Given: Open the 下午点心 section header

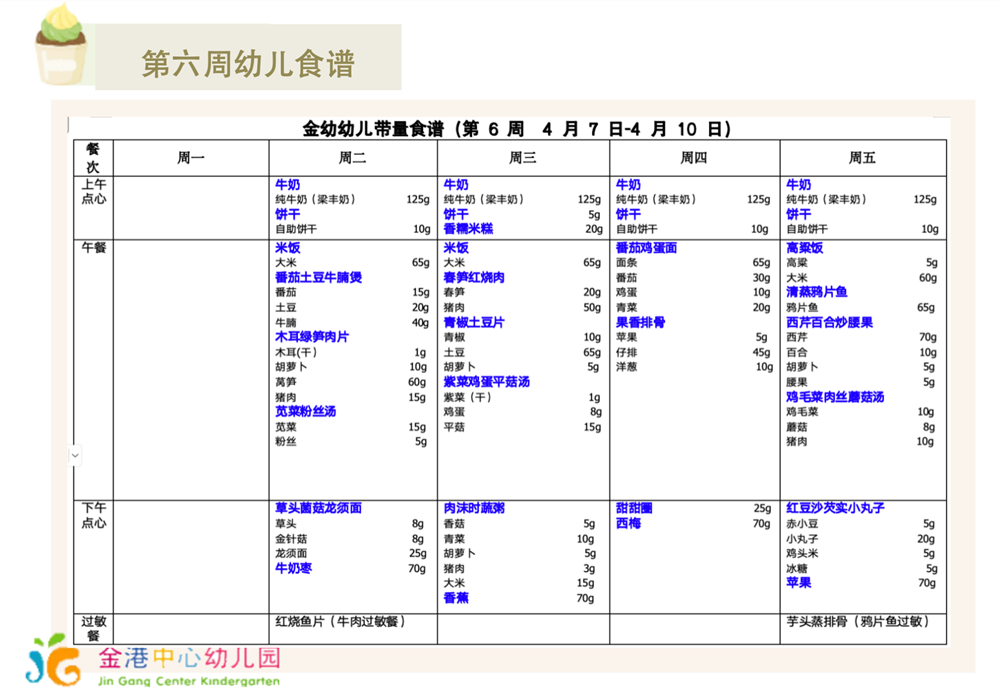Looking at the screenshot, I should [x=95, y=514].
